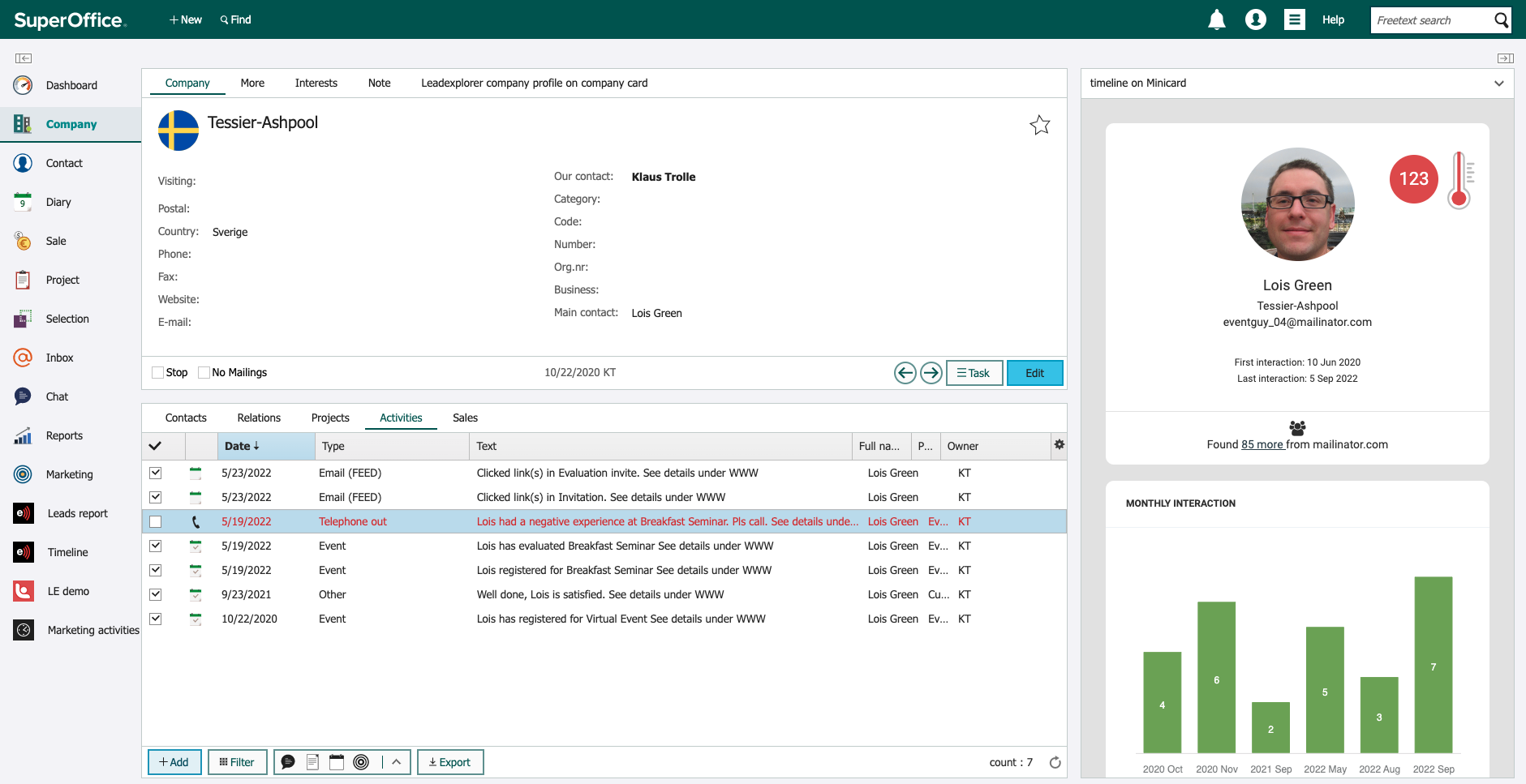The width and height of the screenshot is (1526, 784).
Task: Expand the activity buttons caret menu
Action: pyautogui.click(x=396, y=762)
